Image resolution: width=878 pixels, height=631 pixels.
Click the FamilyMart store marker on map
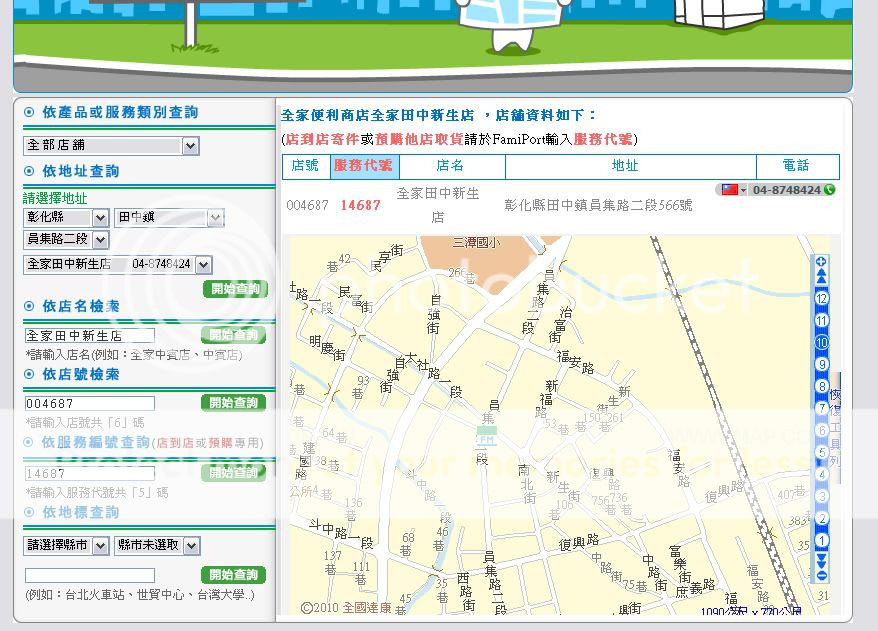pyautogui.click(x=486, y=438)
